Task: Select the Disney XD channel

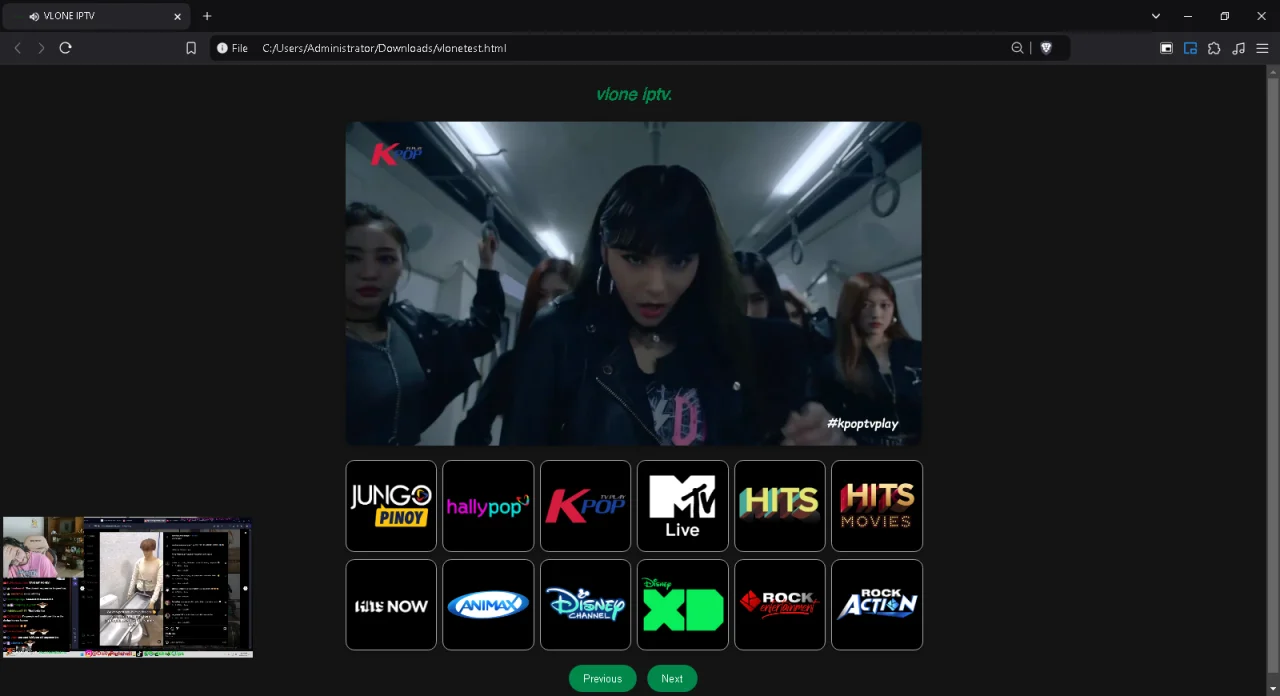Action: 682,605
